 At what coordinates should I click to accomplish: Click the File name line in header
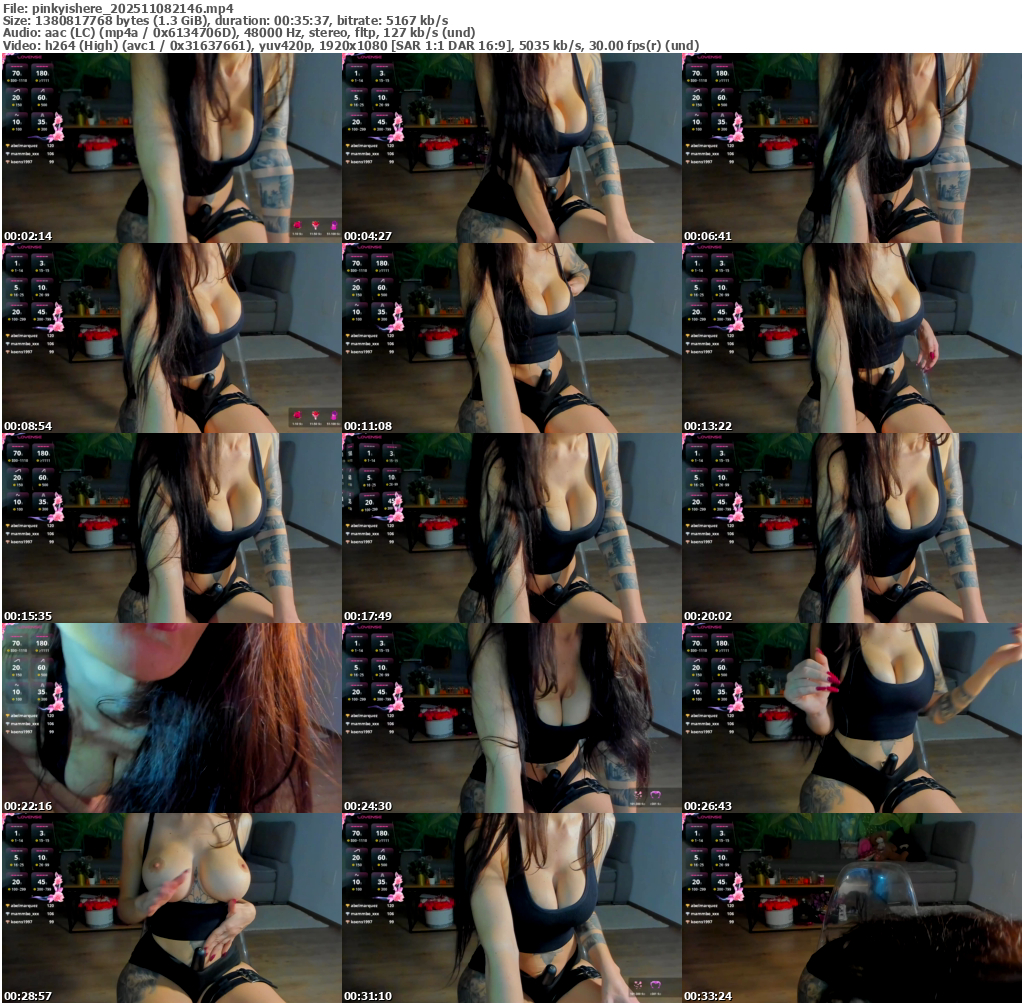click(x=118, y=7)
